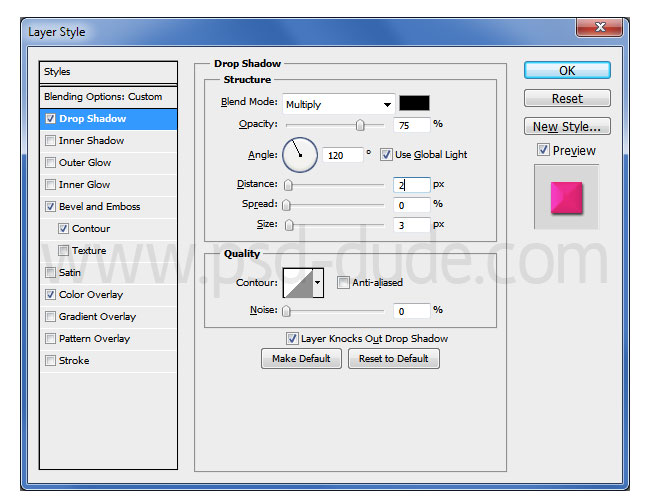Toggle the Preview checkbox
650x504 pixels.
(x=543, y=150)
